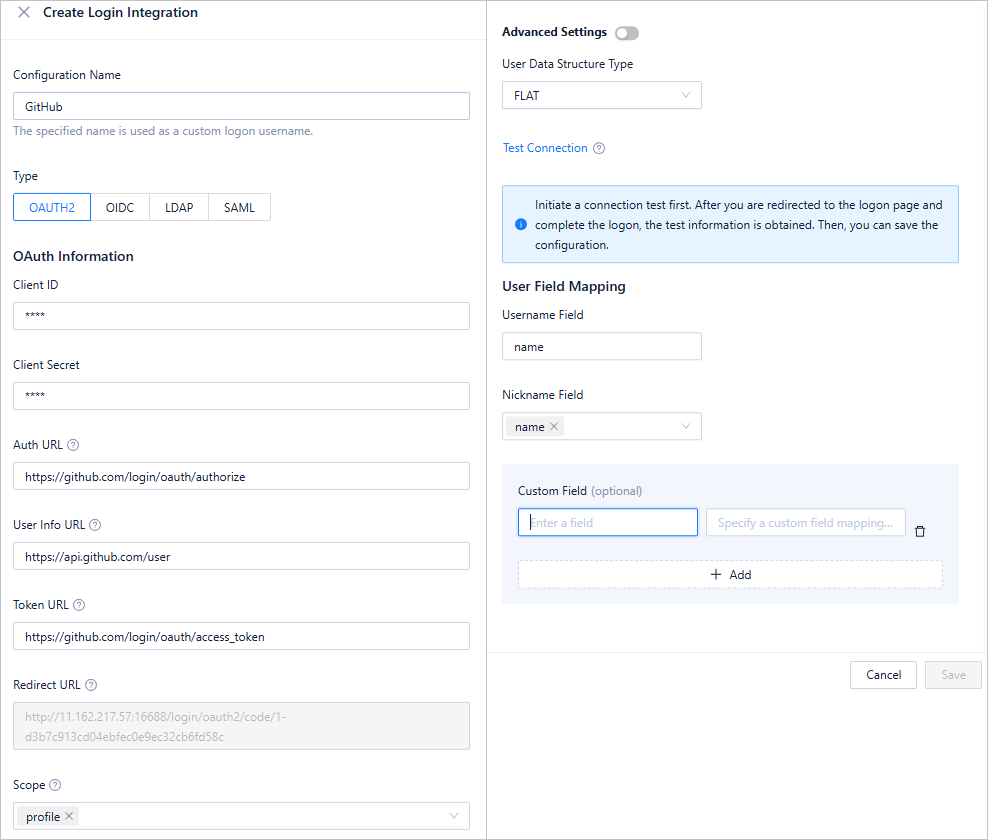The image size is (988, 840).
Task: Expand the Nickname Field dropdown
Action: 685,426
